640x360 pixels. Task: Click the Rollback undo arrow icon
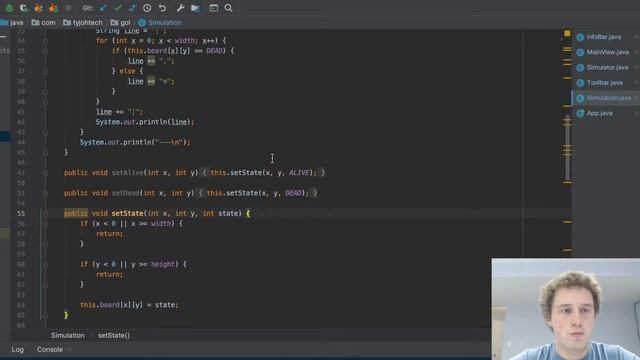point(162,8)
